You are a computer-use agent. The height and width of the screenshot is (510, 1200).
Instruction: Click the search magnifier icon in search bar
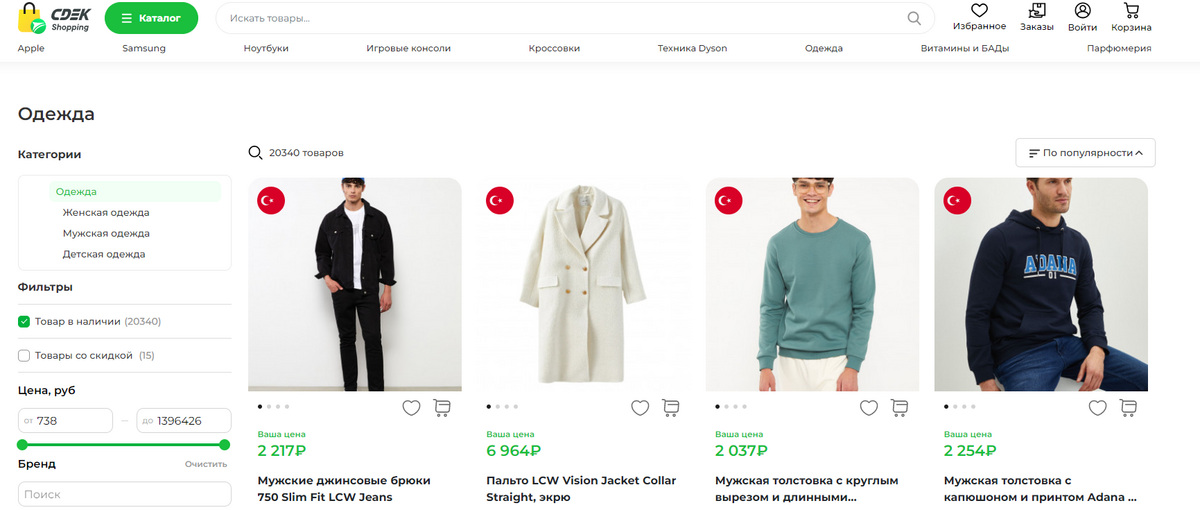914,18
